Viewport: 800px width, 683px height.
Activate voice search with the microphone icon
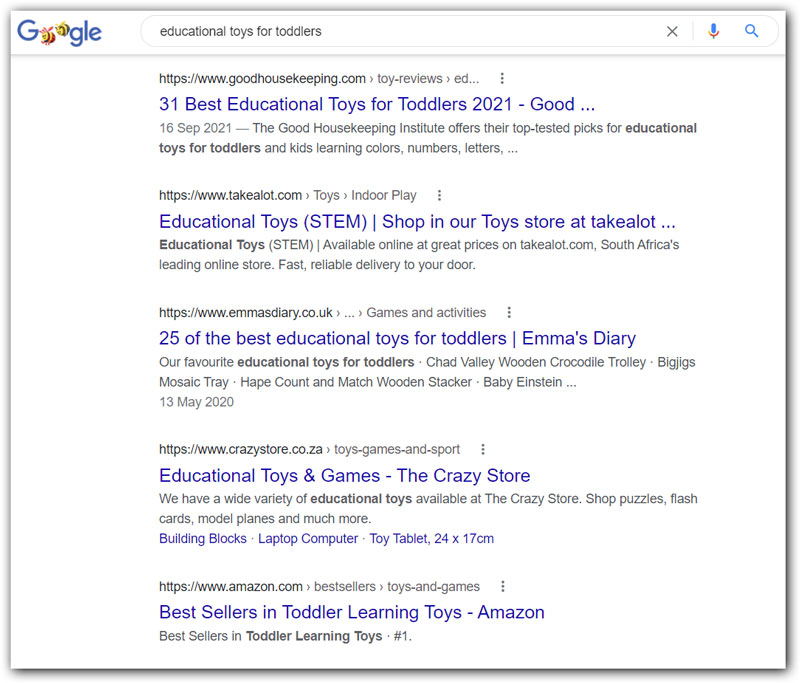(713, 31)
